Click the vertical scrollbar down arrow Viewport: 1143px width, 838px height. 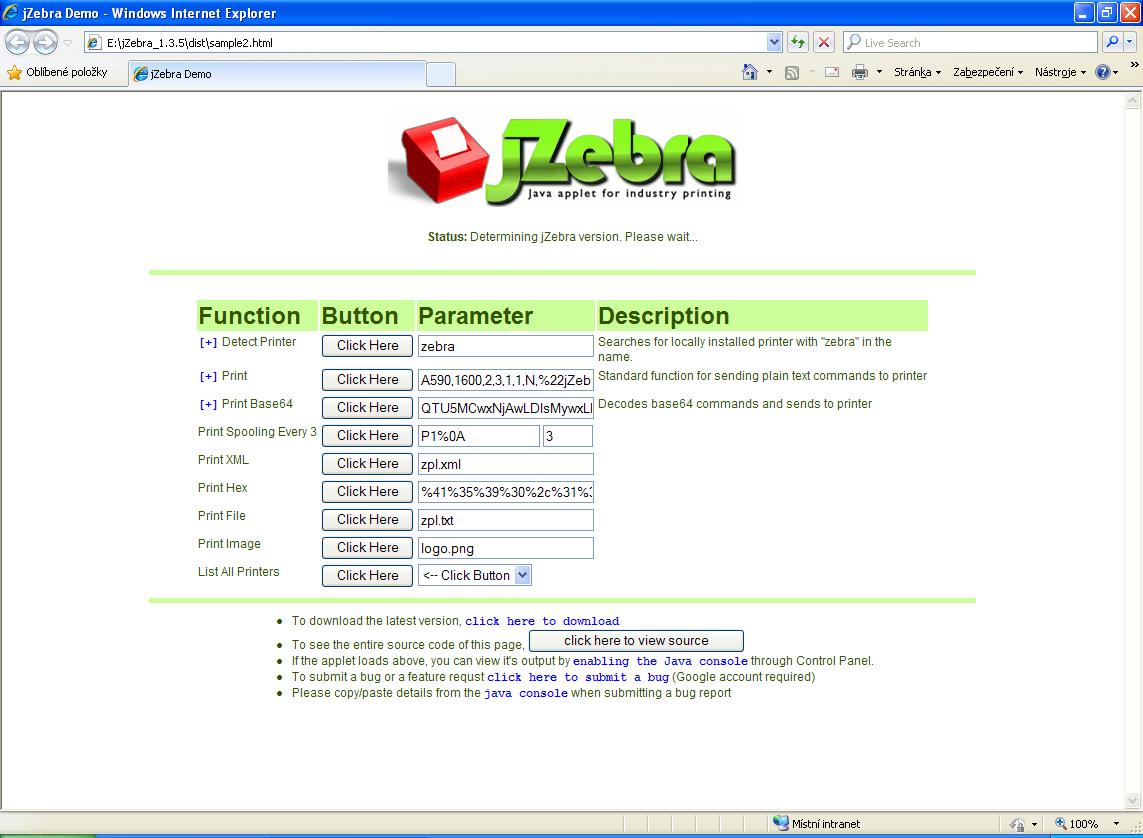[x=1133, y=800]
